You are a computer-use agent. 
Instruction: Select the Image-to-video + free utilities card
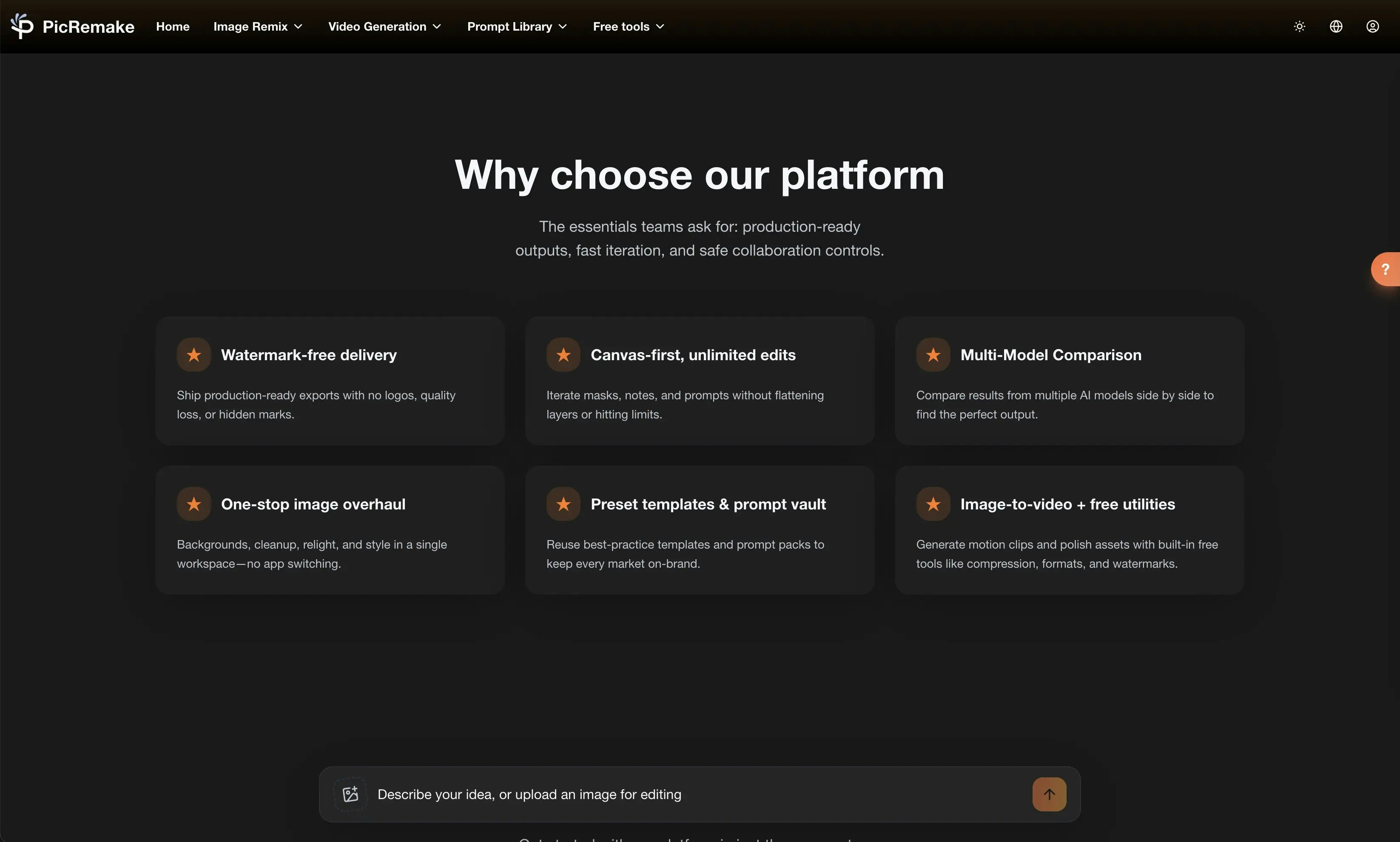[1069, 529]
